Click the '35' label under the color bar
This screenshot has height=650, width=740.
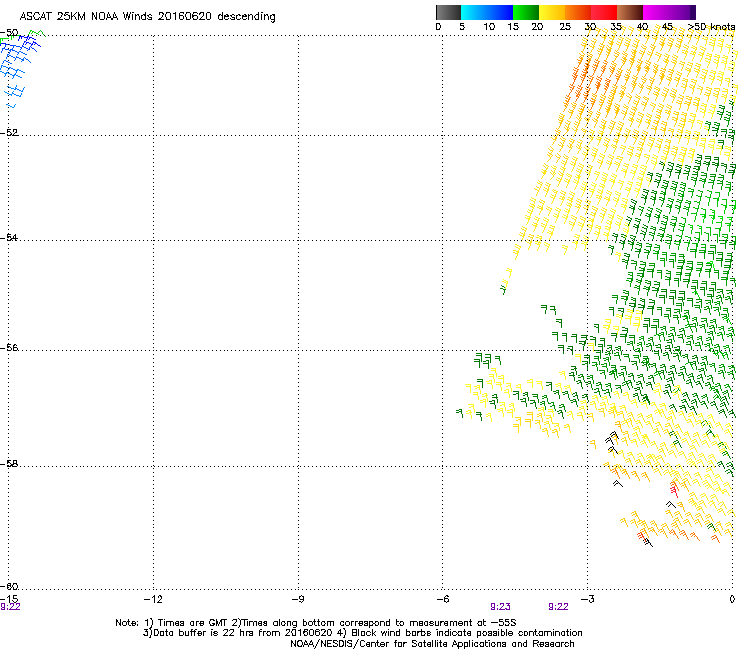point(616,27)
